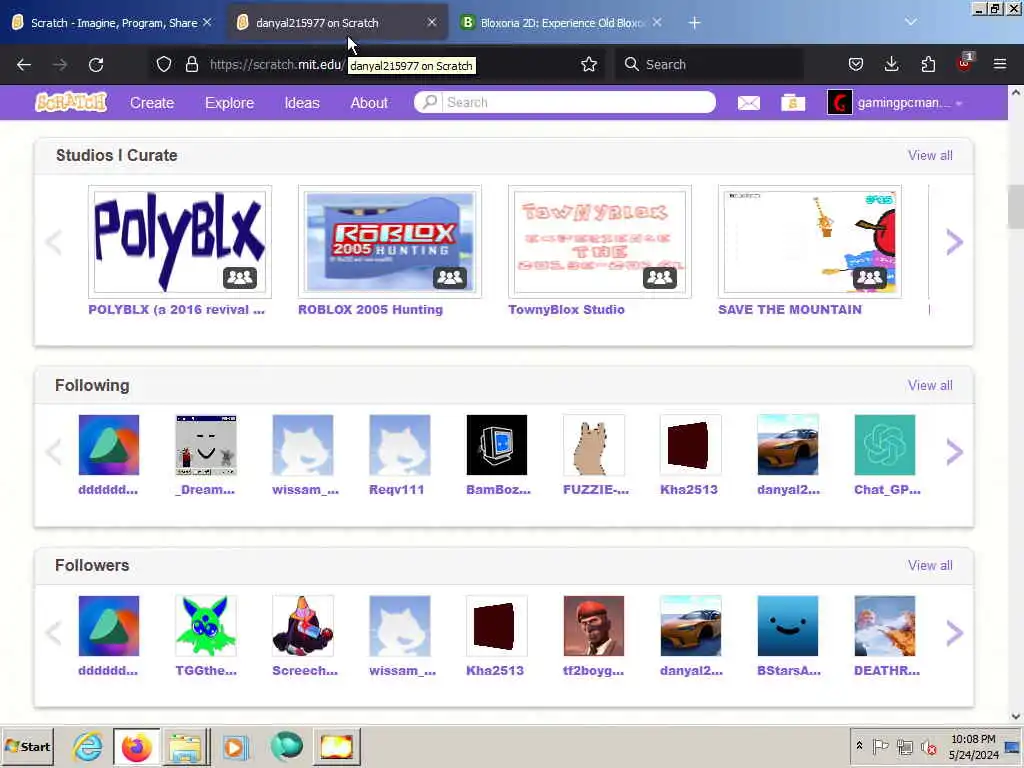
Task: Show next Followers users arrow
Action: tap(955, 632)
